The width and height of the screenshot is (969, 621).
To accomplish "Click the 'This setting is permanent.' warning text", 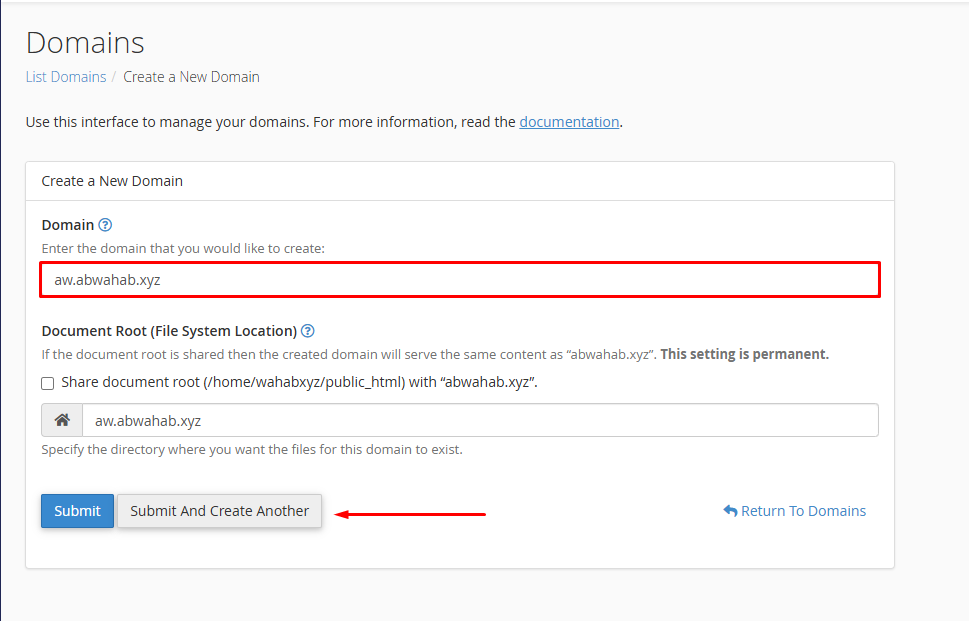I will [744, 354].
